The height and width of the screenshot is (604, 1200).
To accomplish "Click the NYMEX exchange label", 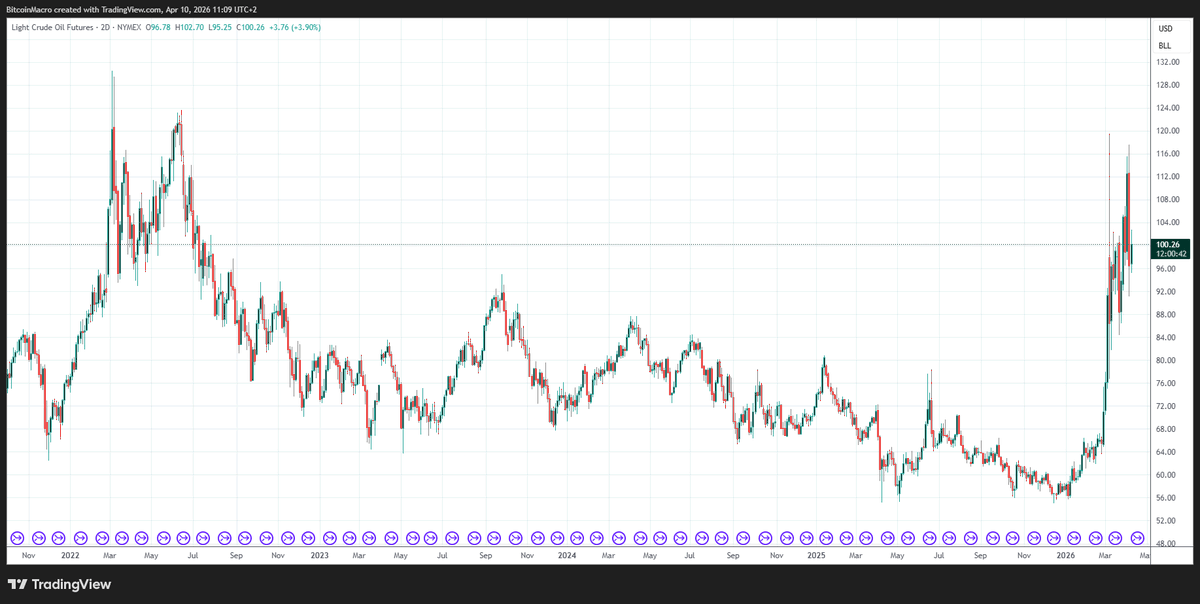I will 131,26.
